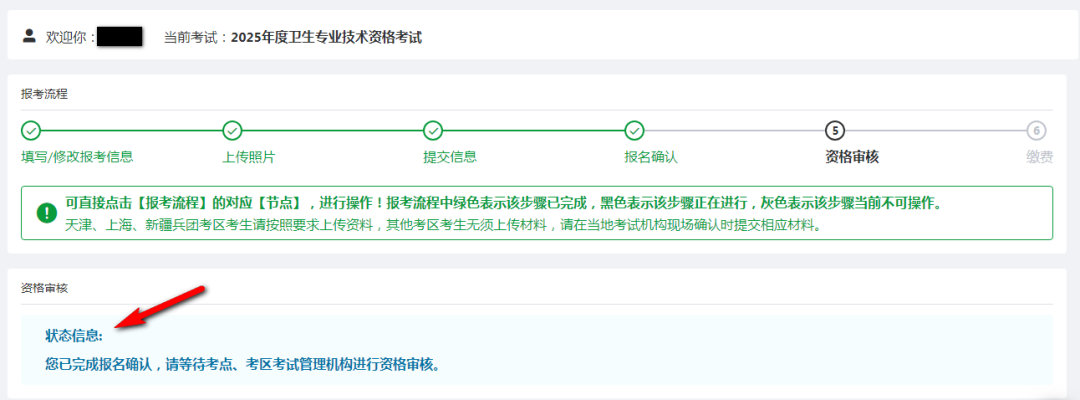Click the notice line about 天津、上海、新疆兵团考区
Screen dimensions: 1080x400
pyautogui.click(x=443, y=225)
